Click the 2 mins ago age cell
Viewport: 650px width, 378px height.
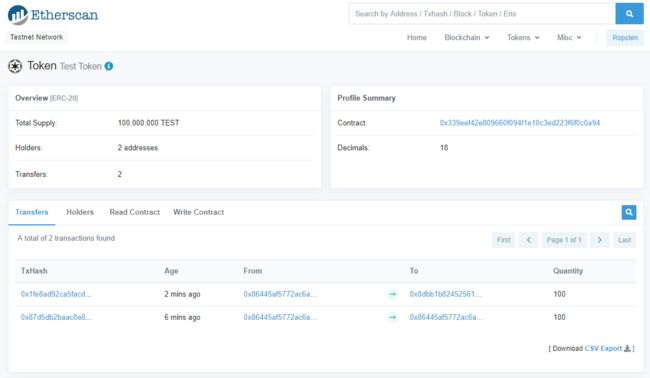pyautogui.click(x=182, y=294)
